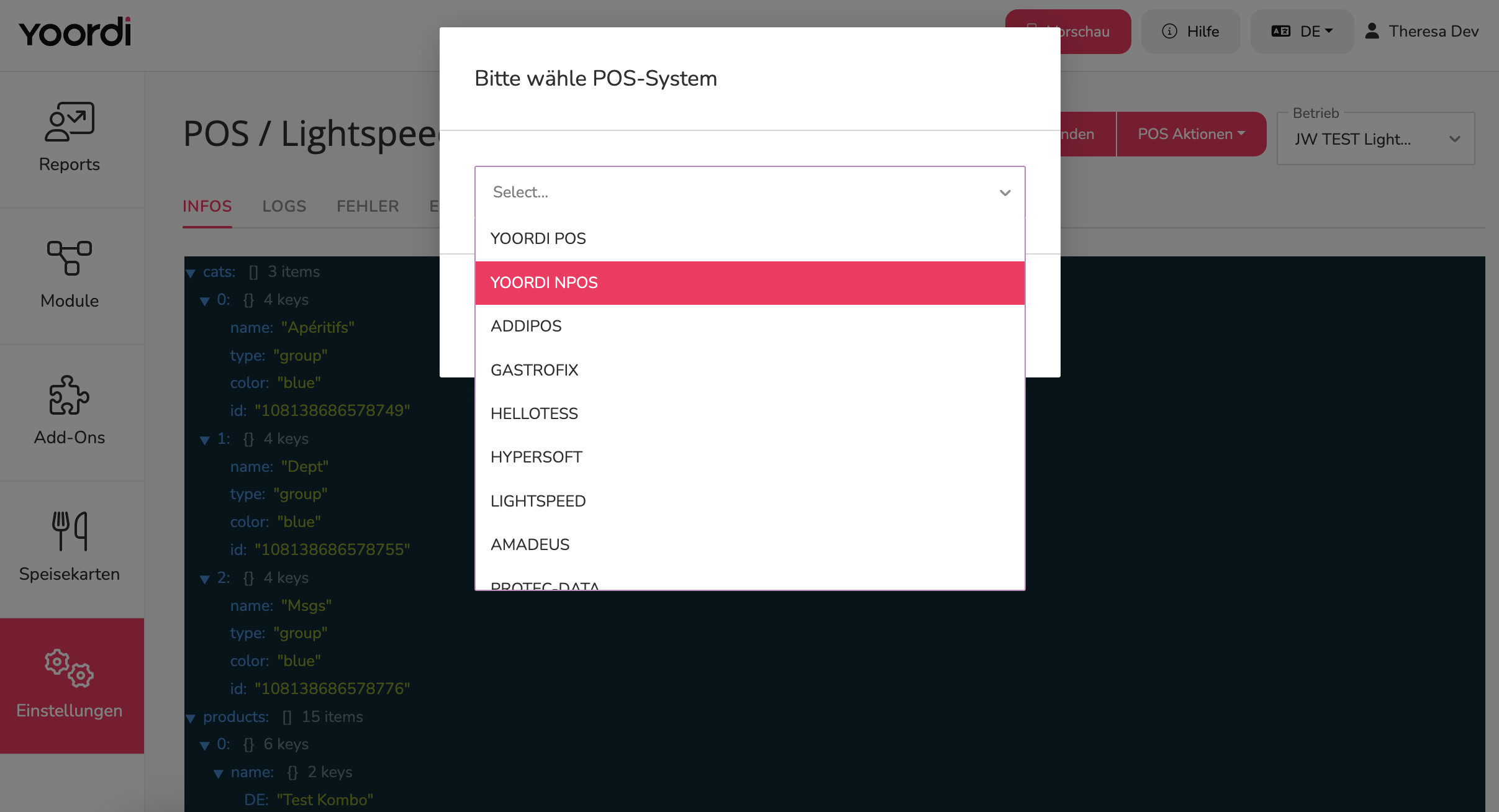
Task: Open the Einstellungen gears icon
Action: (x=70, y=668)
